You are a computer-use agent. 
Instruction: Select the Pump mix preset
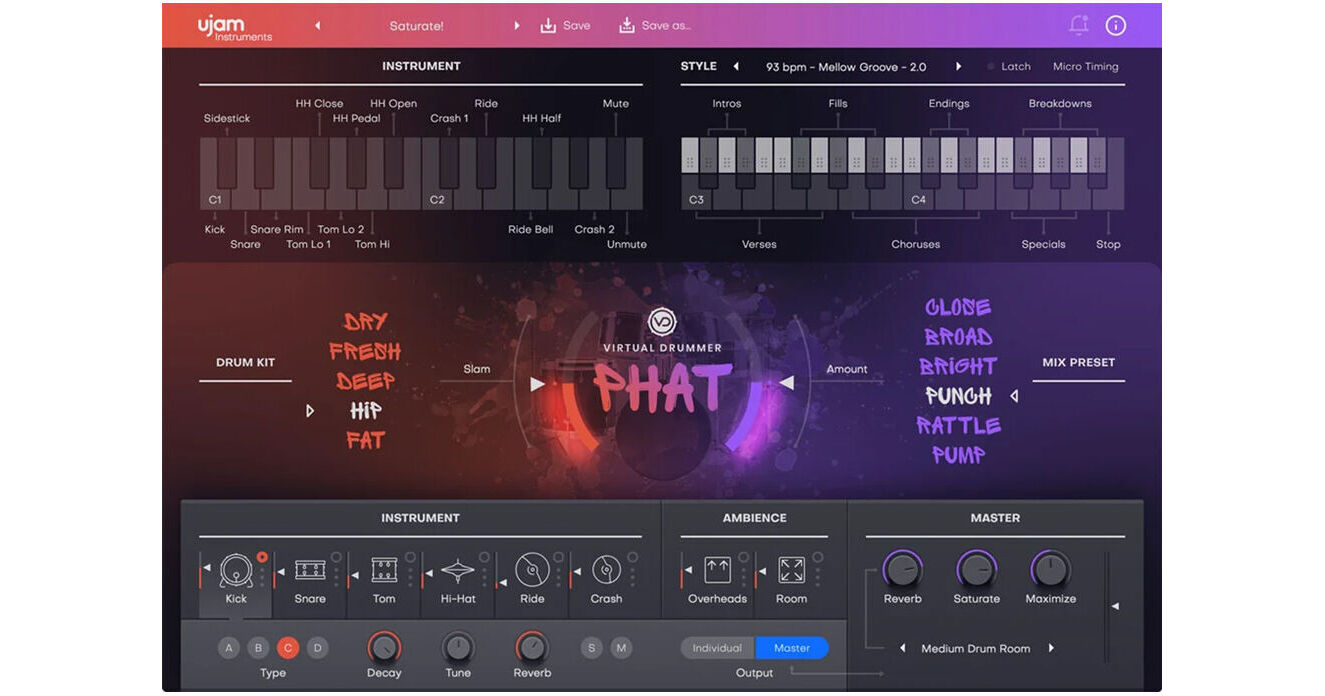point(958,455)
